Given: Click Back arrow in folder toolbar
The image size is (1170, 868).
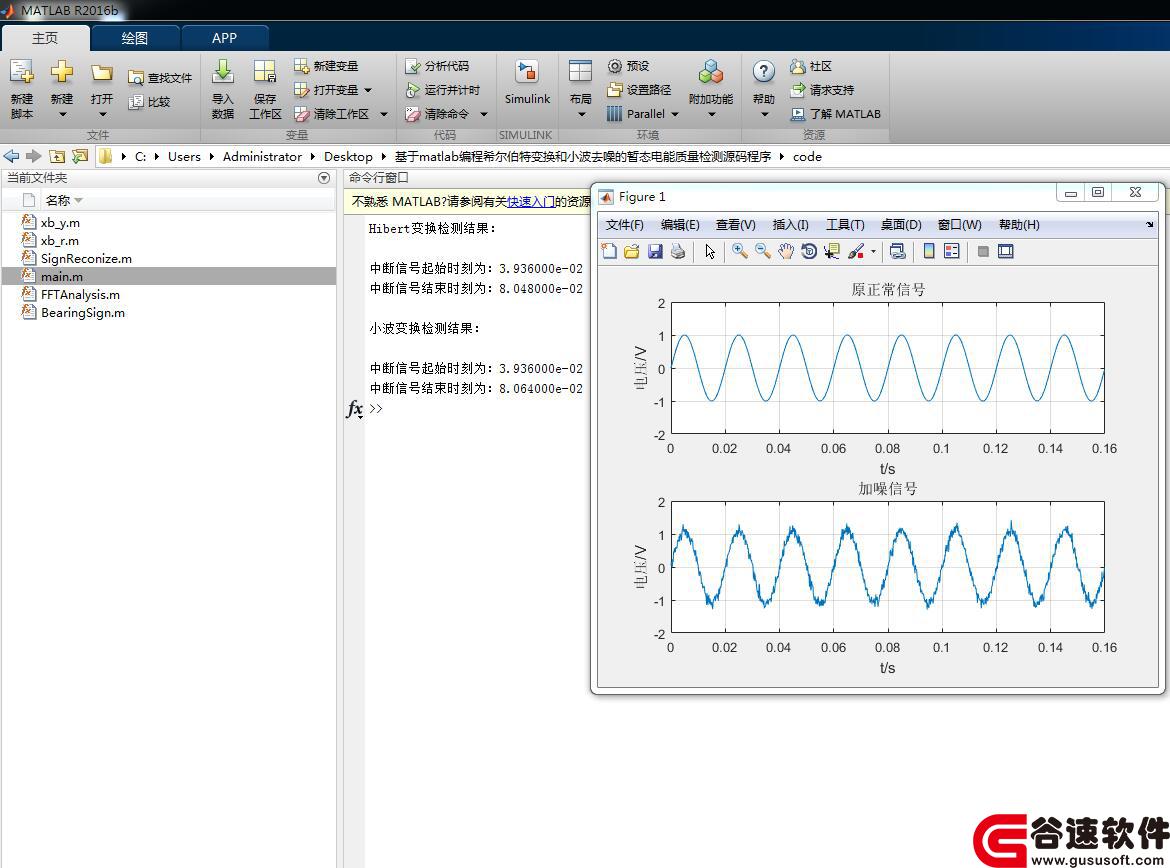Looking at the screenshot, I should point(11,156).
